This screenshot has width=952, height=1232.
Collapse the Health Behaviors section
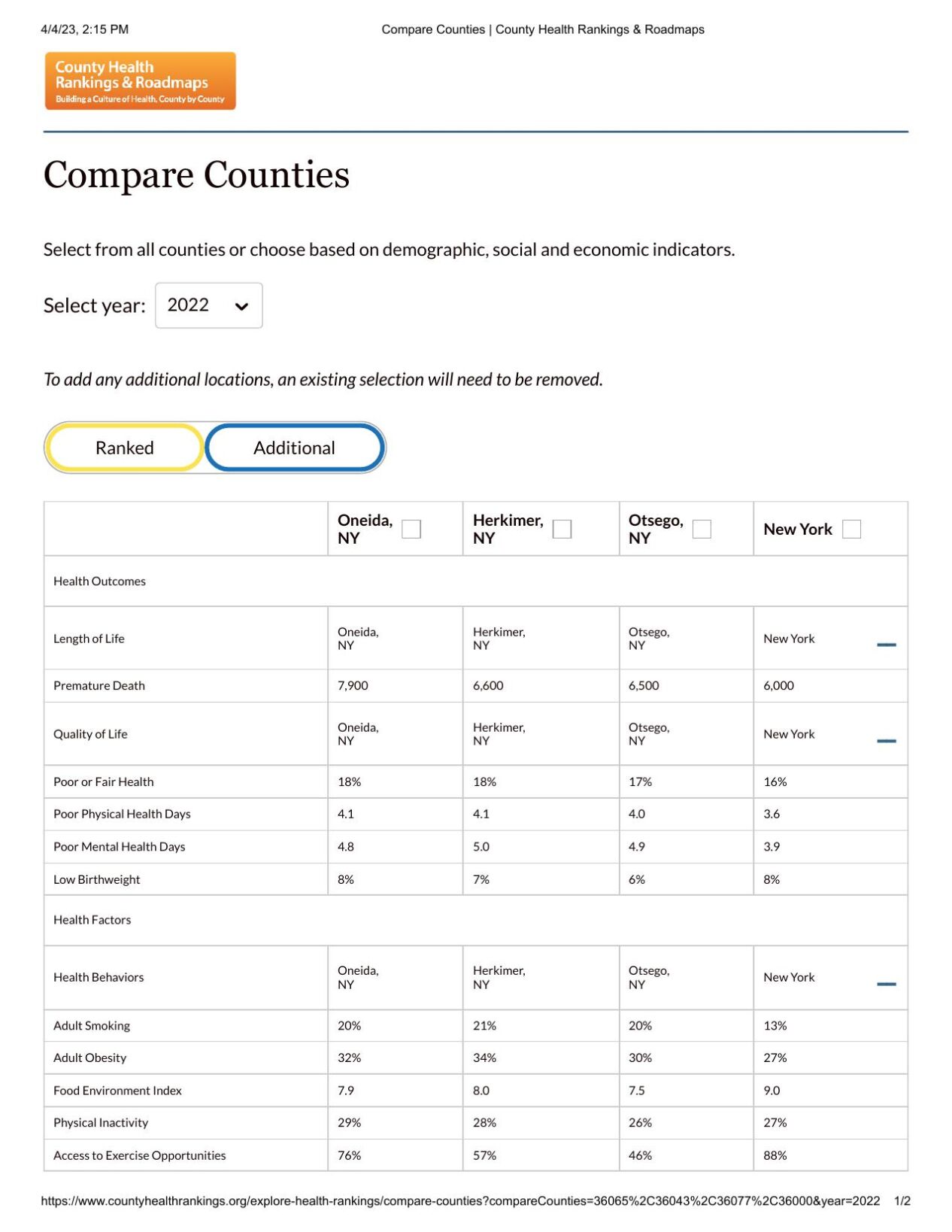coord(887,984)
